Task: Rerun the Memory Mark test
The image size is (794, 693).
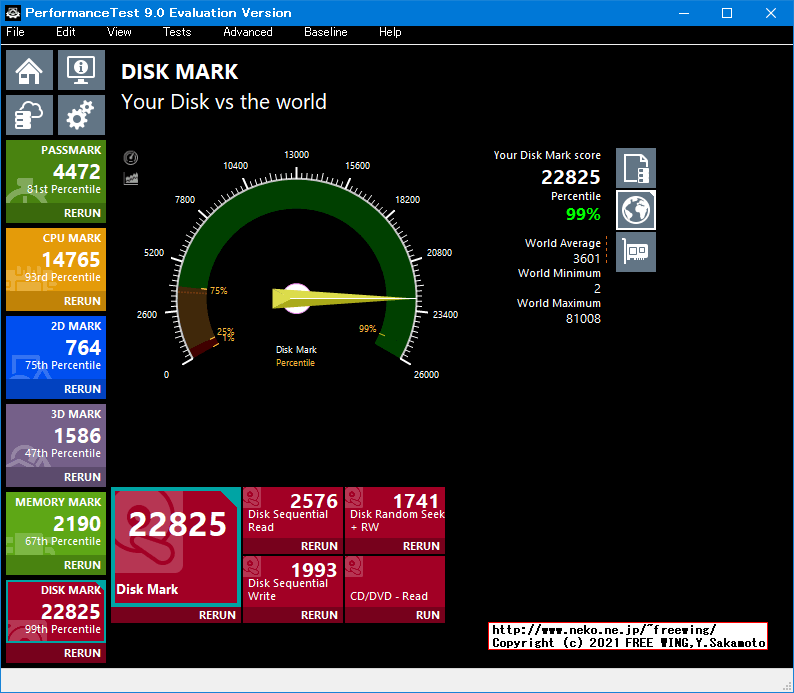Action: 82,565
